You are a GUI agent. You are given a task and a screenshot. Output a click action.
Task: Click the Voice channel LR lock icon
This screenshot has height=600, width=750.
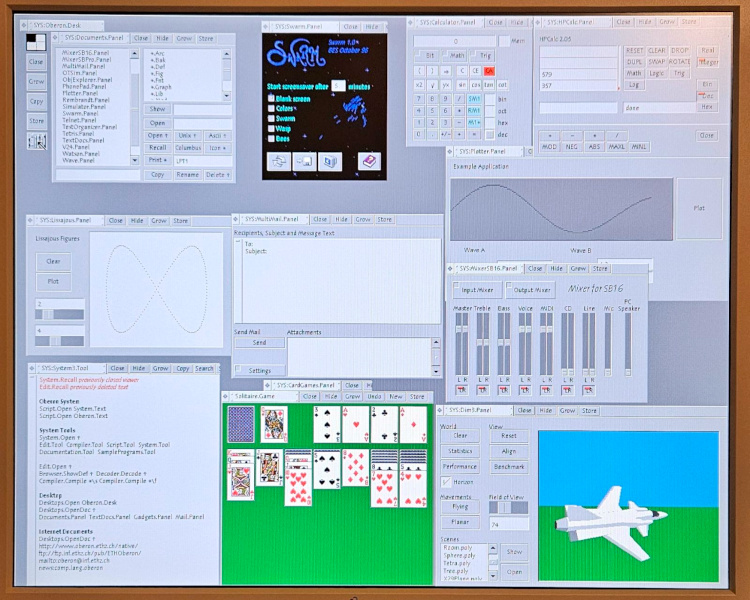click(525, 390)
